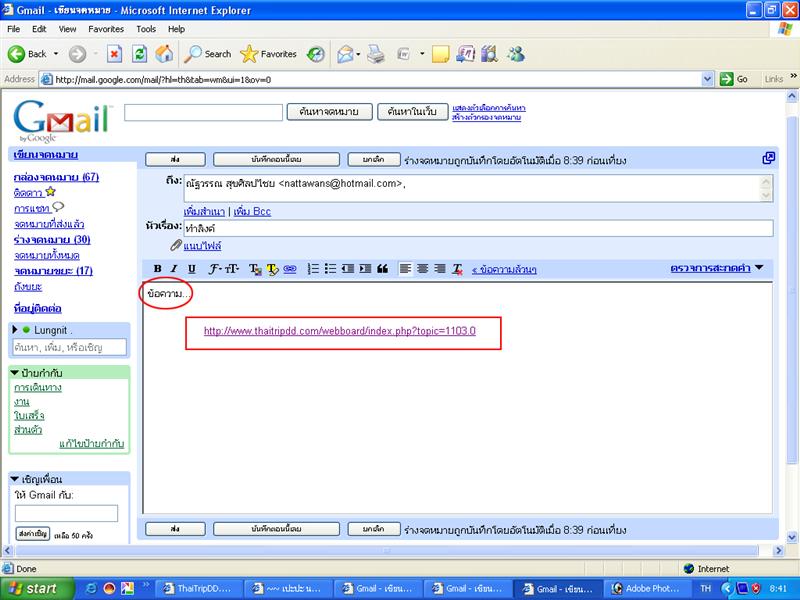800x600 pixels.
Task: Toggle italic text formatting
Action: tap(174, 269)
